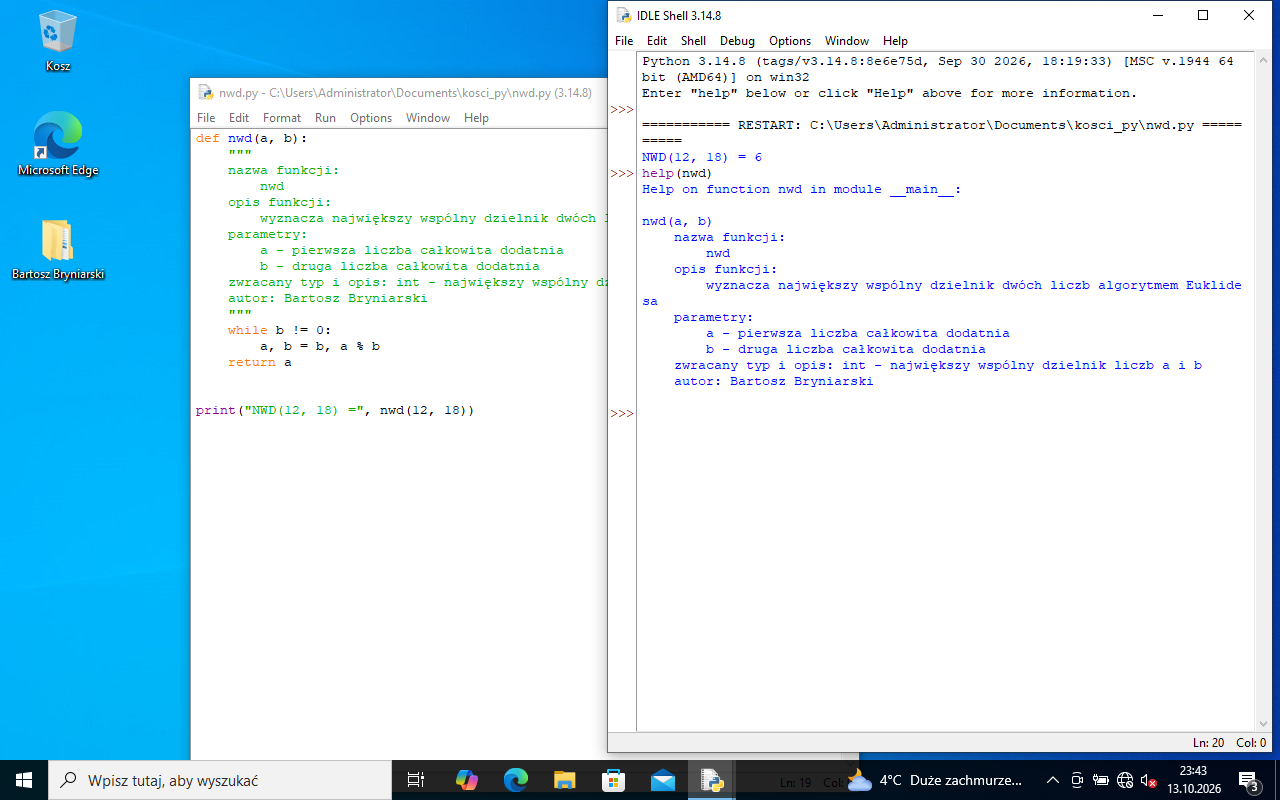Click the Meet Now tray icon

coord(1077,780)
